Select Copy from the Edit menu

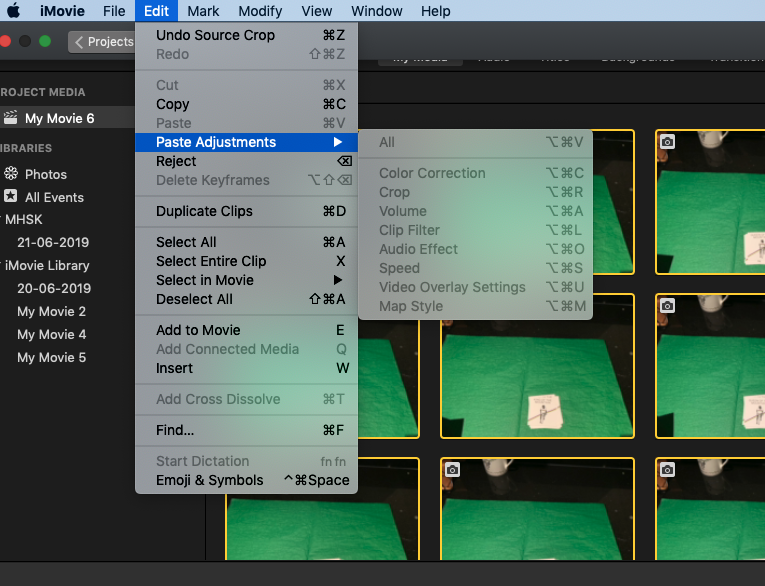173,104
